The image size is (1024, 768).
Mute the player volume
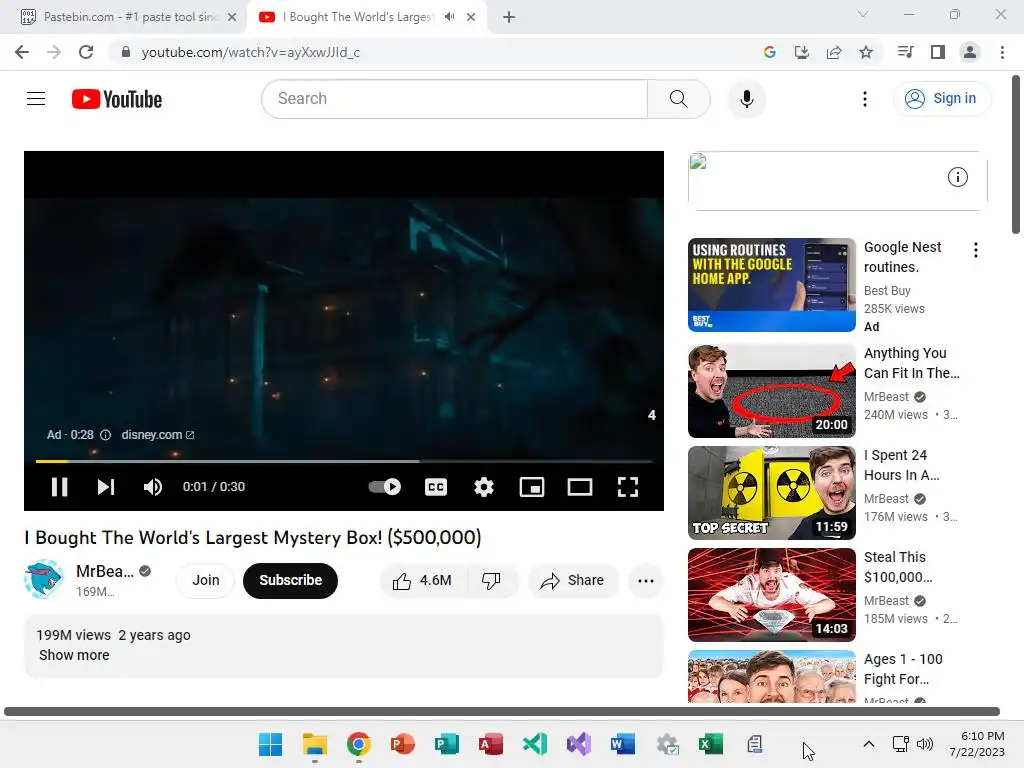click(153, 487)
